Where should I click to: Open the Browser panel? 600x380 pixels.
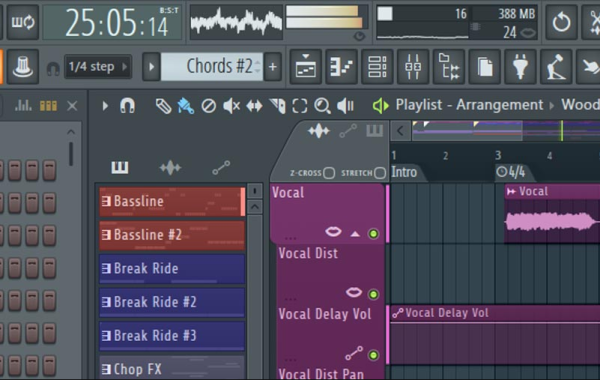[x=449, y=67]
